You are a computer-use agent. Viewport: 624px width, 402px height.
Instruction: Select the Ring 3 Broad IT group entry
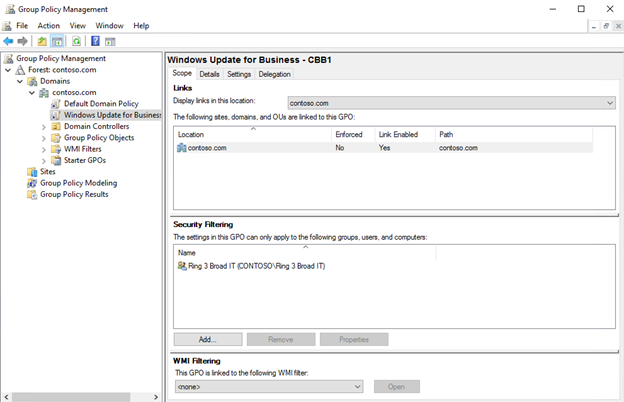(256, 266)
